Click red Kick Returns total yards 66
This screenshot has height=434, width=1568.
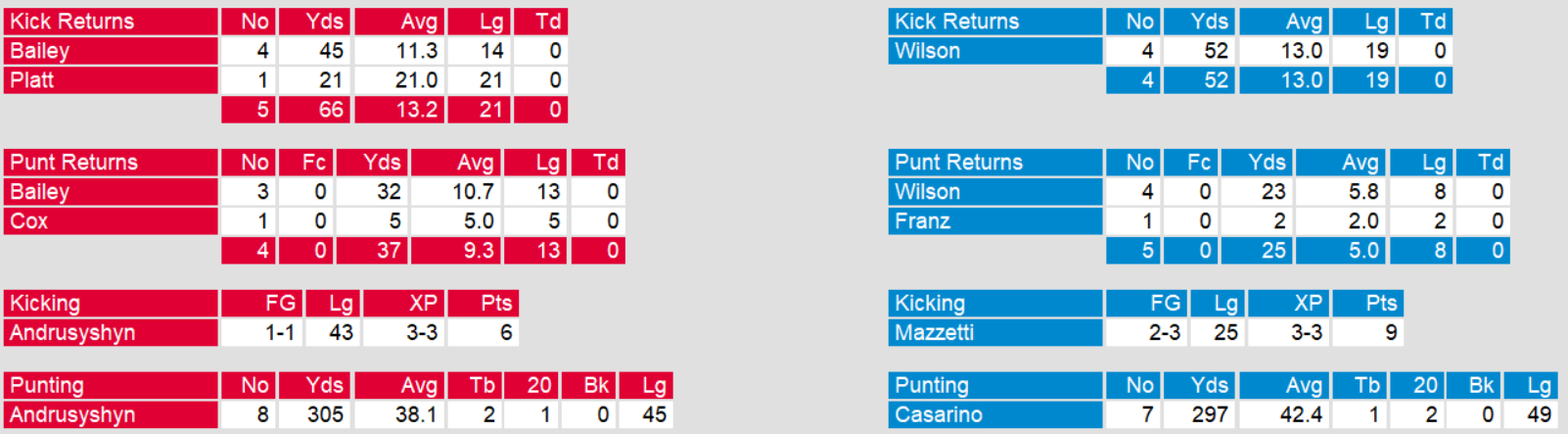(331, 110)
